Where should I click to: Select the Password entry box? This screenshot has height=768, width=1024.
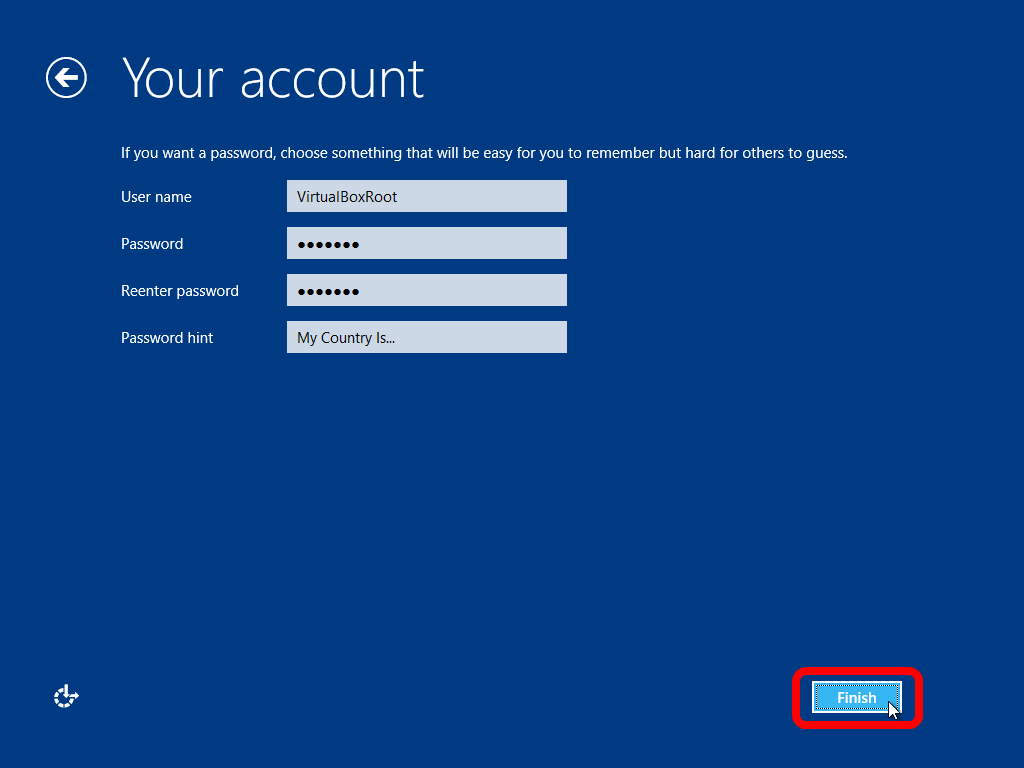[426, 243]
